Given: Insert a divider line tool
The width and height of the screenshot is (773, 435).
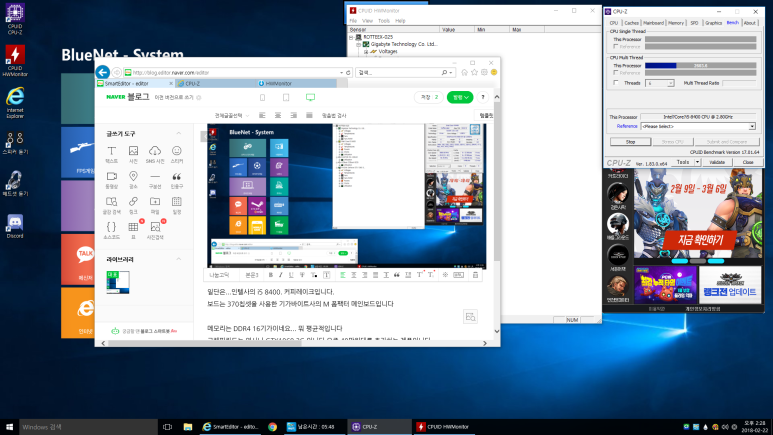Looking at the screenshot, I should tap(155, 180).
